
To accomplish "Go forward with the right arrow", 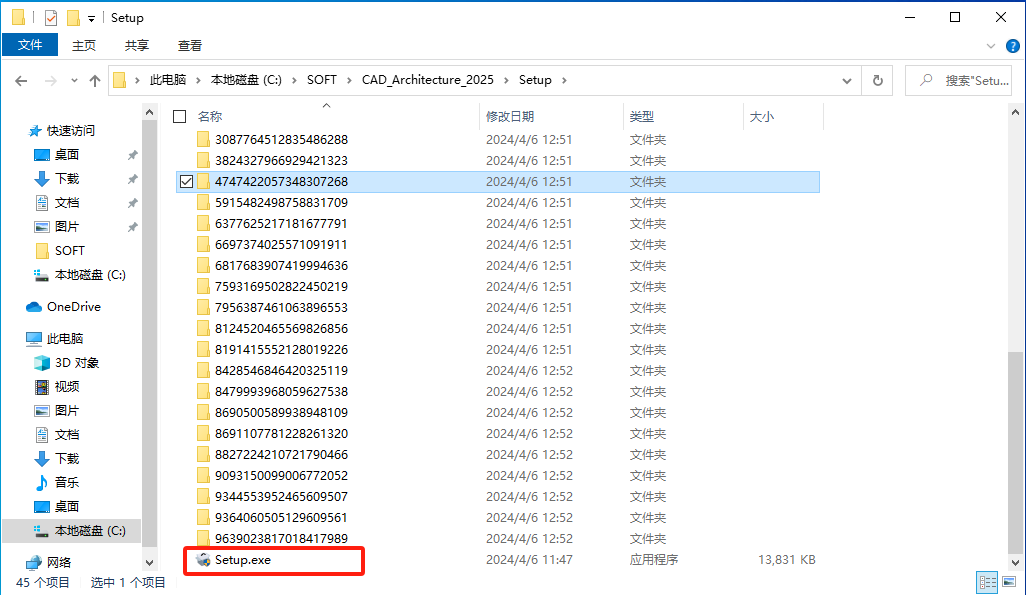I will 50,81.
